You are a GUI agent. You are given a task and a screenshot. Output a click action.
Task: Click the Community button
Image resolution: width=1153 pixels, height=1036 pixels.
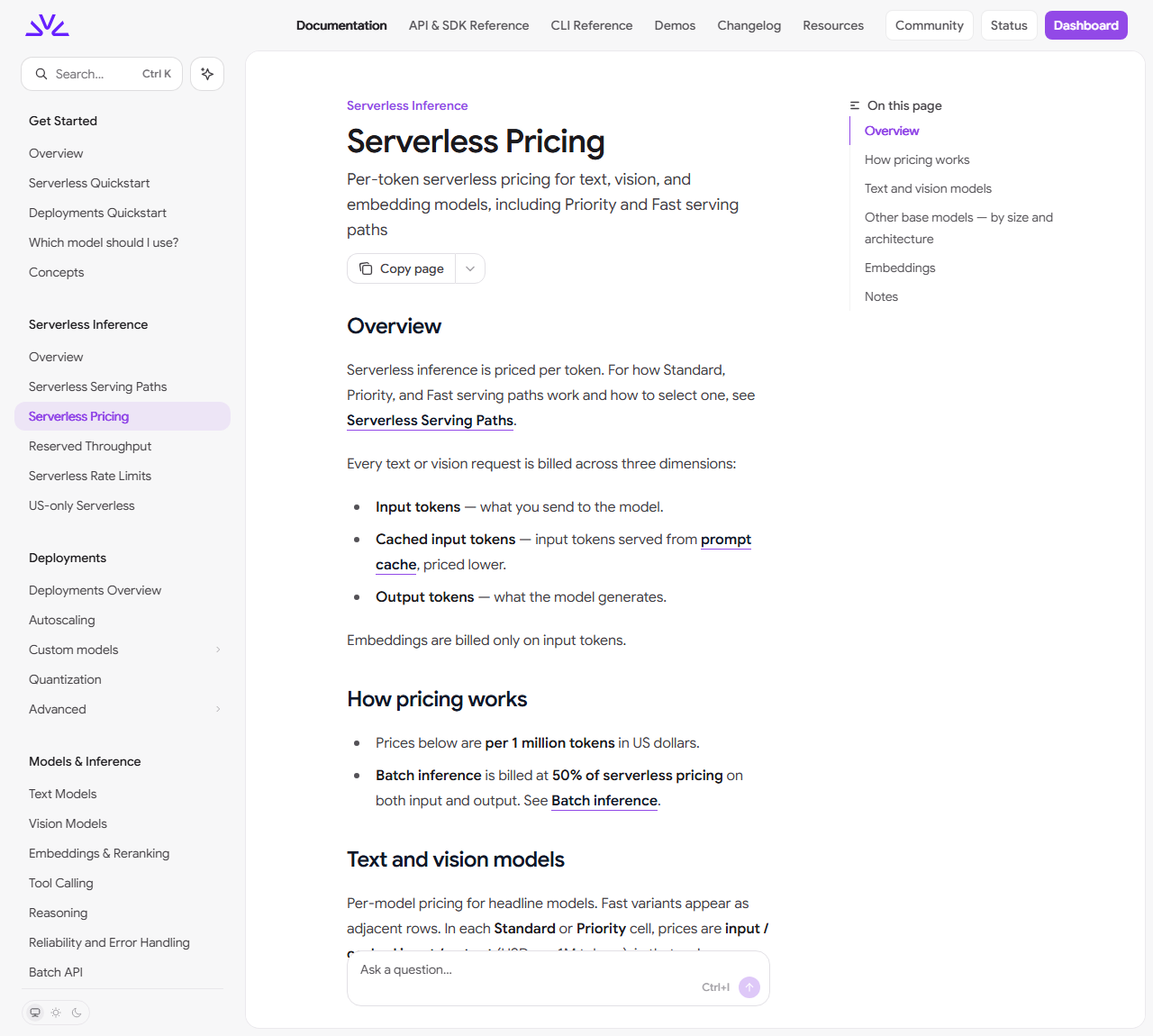click(x=930, y=25)
